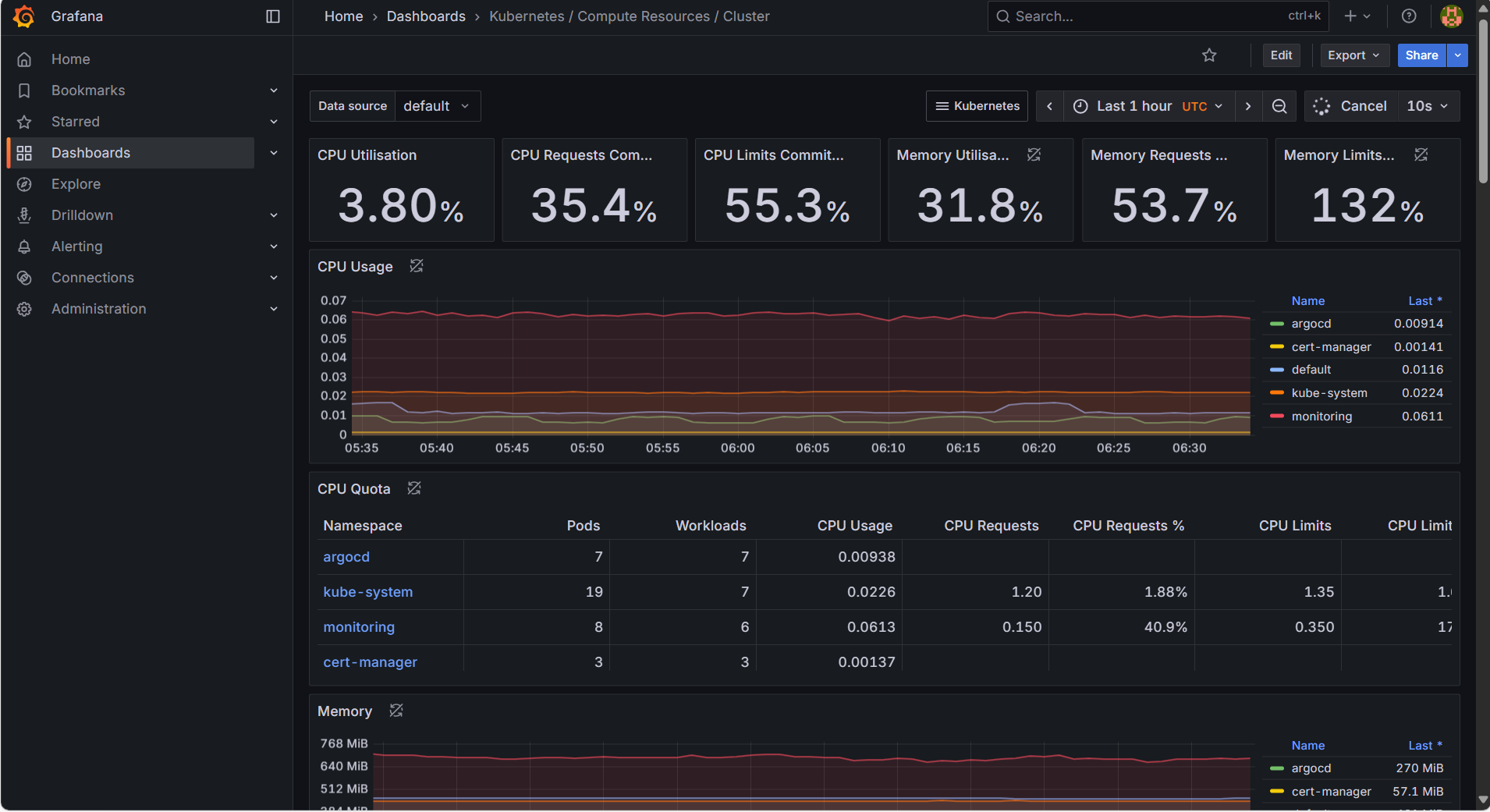Open the 10s refresh interval dropdown
Screen dimensions: 1490x812
[1427, 106]
